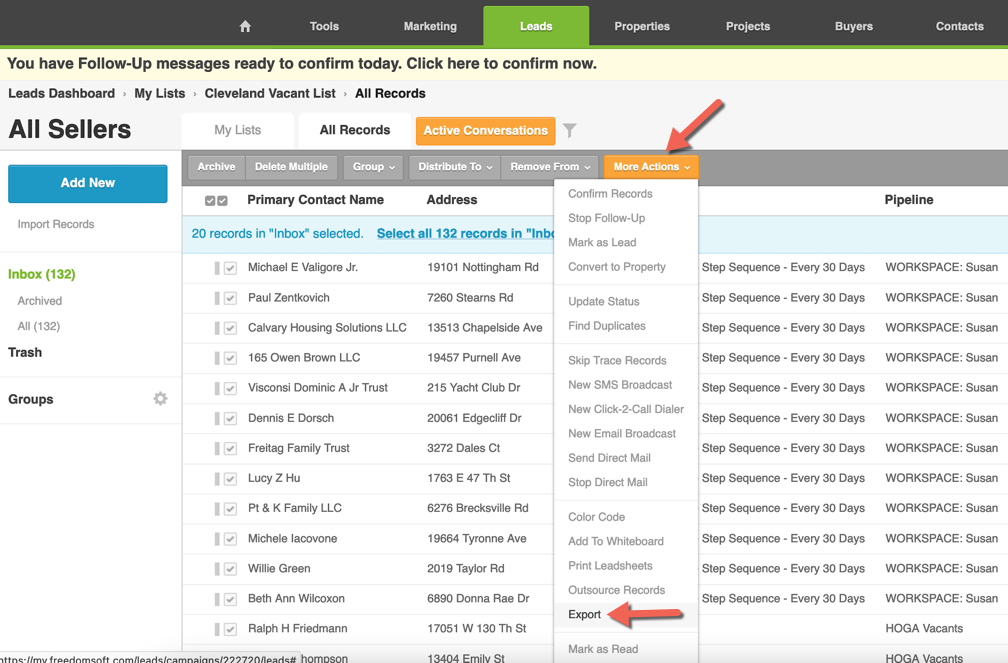Uncheck Calvary Housing Solutions LLC checkbox
Image resolution: width=1008 pixels, height=663 pixels.
pos(230,329)
